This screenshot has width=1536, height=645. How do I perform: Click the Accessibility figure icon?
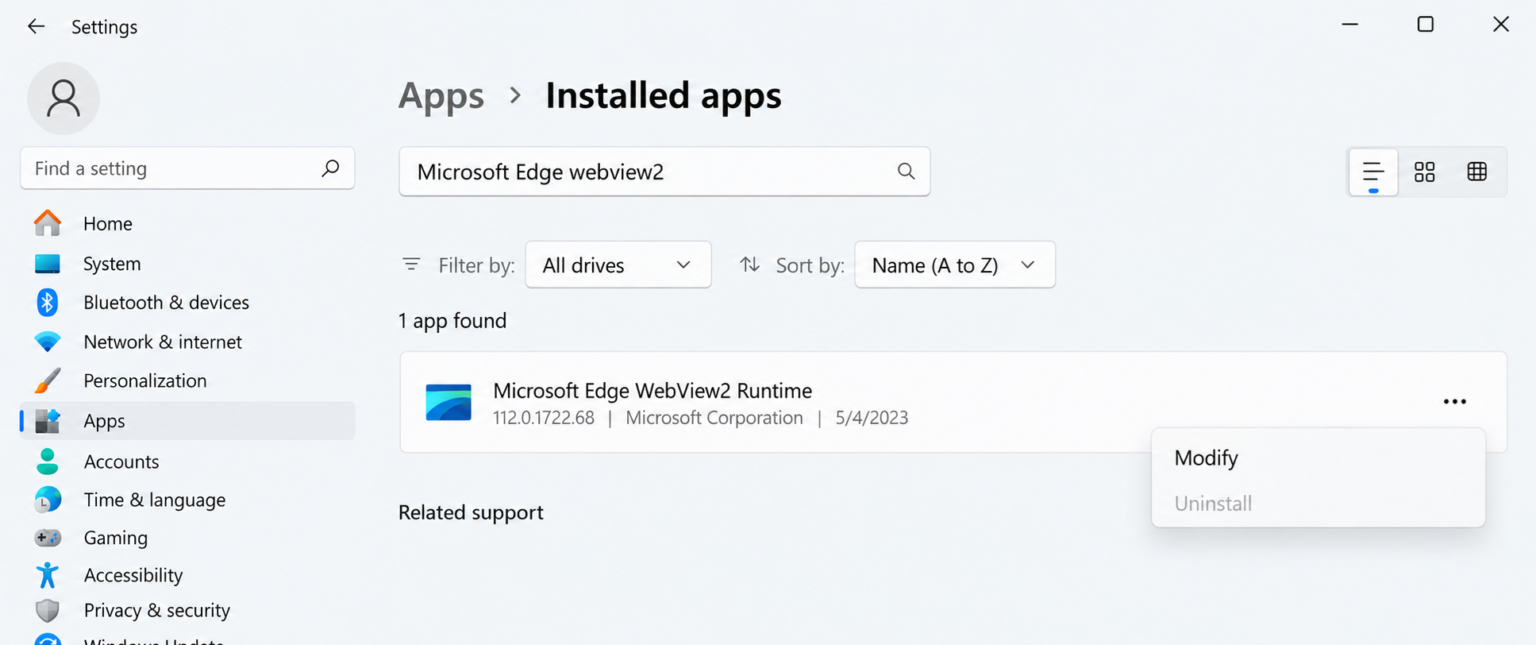point(47,575)
